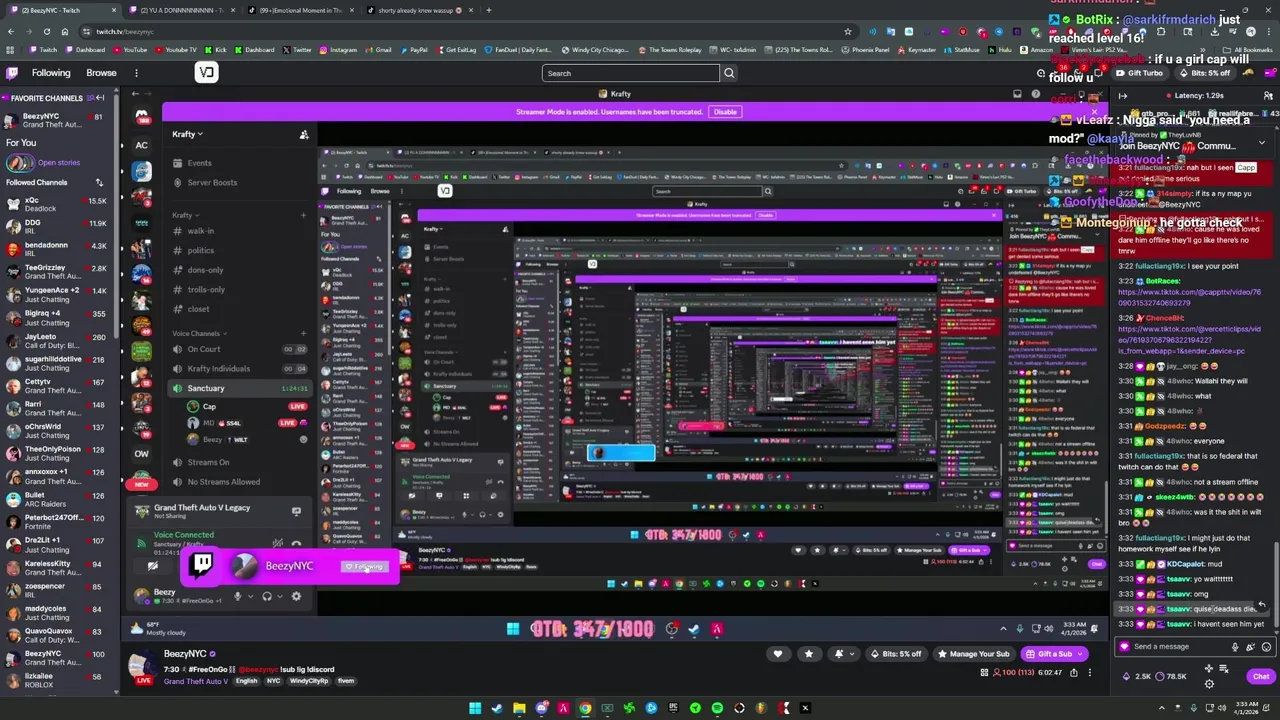1280x720 pixels.
Task: Click into the Twitch Search field
Action: tap(630, 73)
